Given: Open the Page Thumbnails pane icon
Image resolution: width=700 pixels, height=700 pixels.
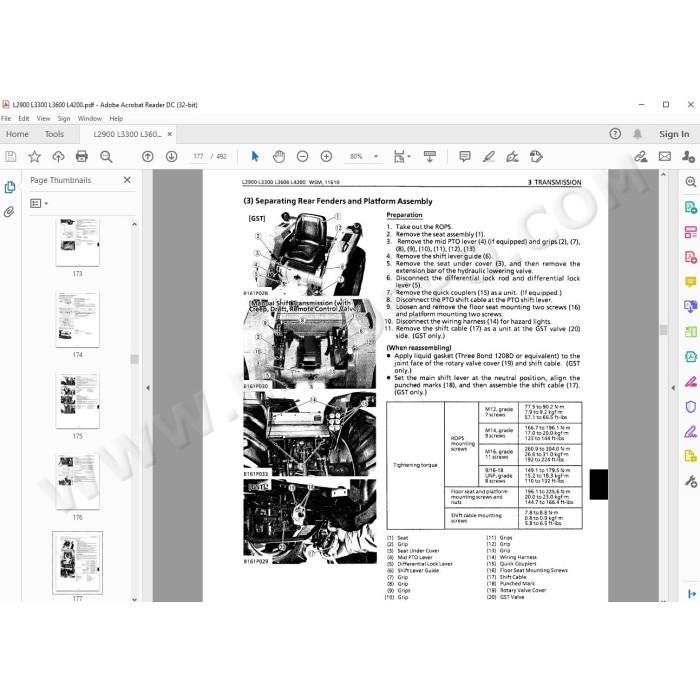Looking at the screenshot, I should (10, 188).
